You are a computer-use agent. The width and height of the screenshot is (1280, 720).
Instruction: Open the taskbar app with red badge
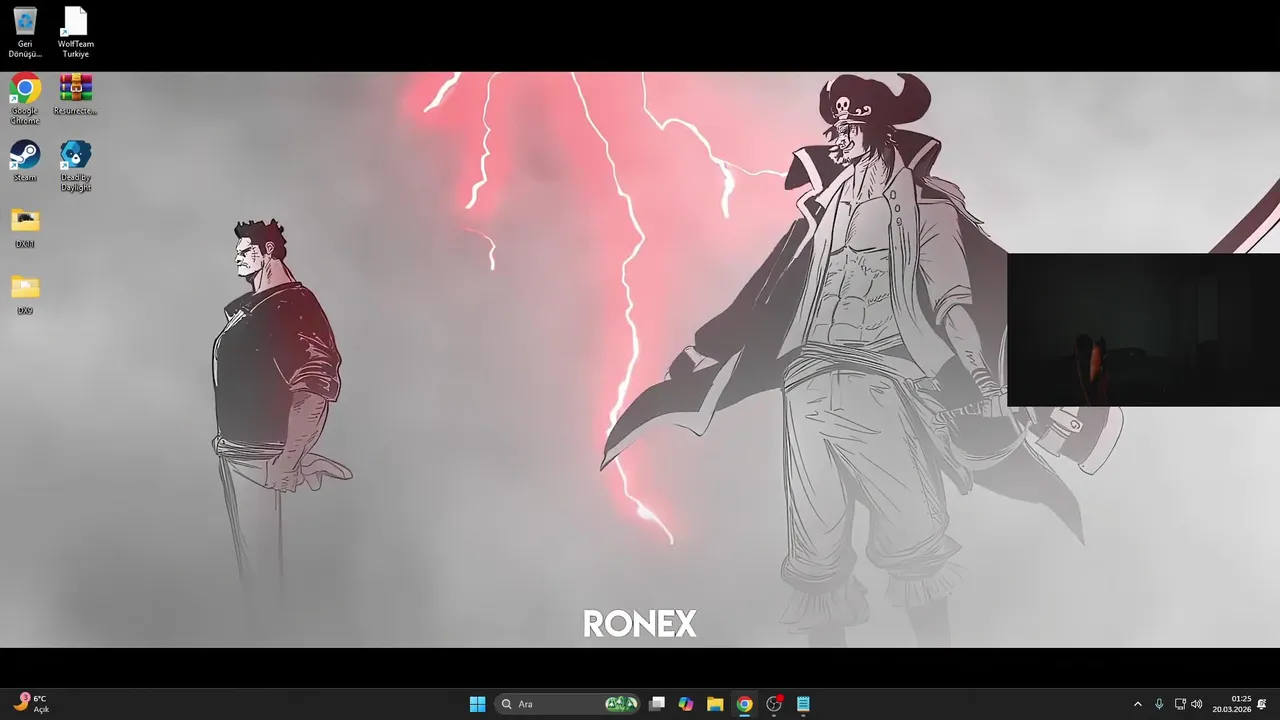(774, 704)
